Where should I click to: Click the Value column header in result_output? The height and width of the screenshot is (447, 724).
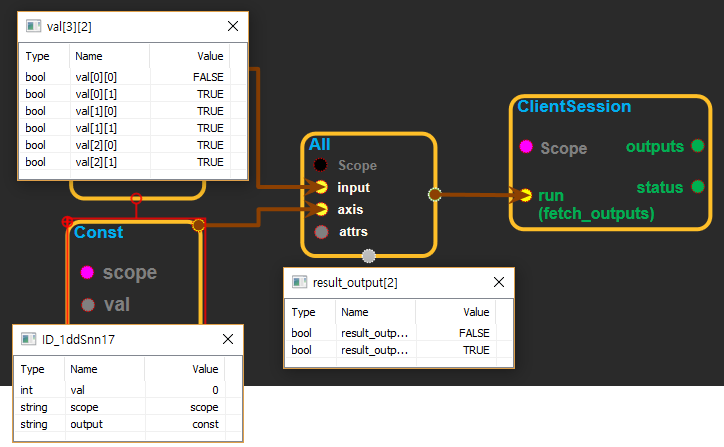476,312
